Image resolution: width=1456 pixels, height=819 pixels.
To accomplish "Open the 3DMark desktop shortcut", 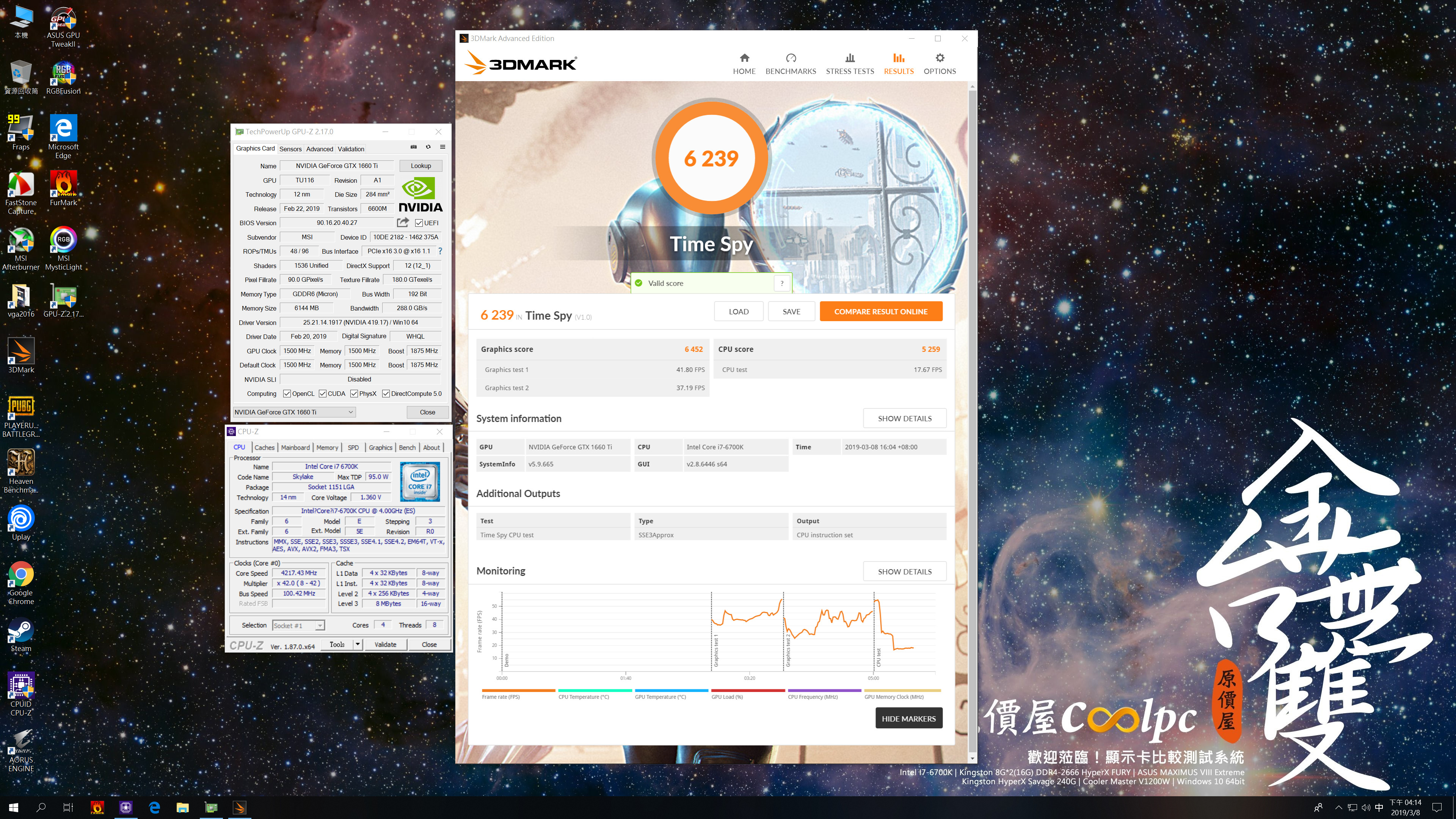I will click(21, 356).
